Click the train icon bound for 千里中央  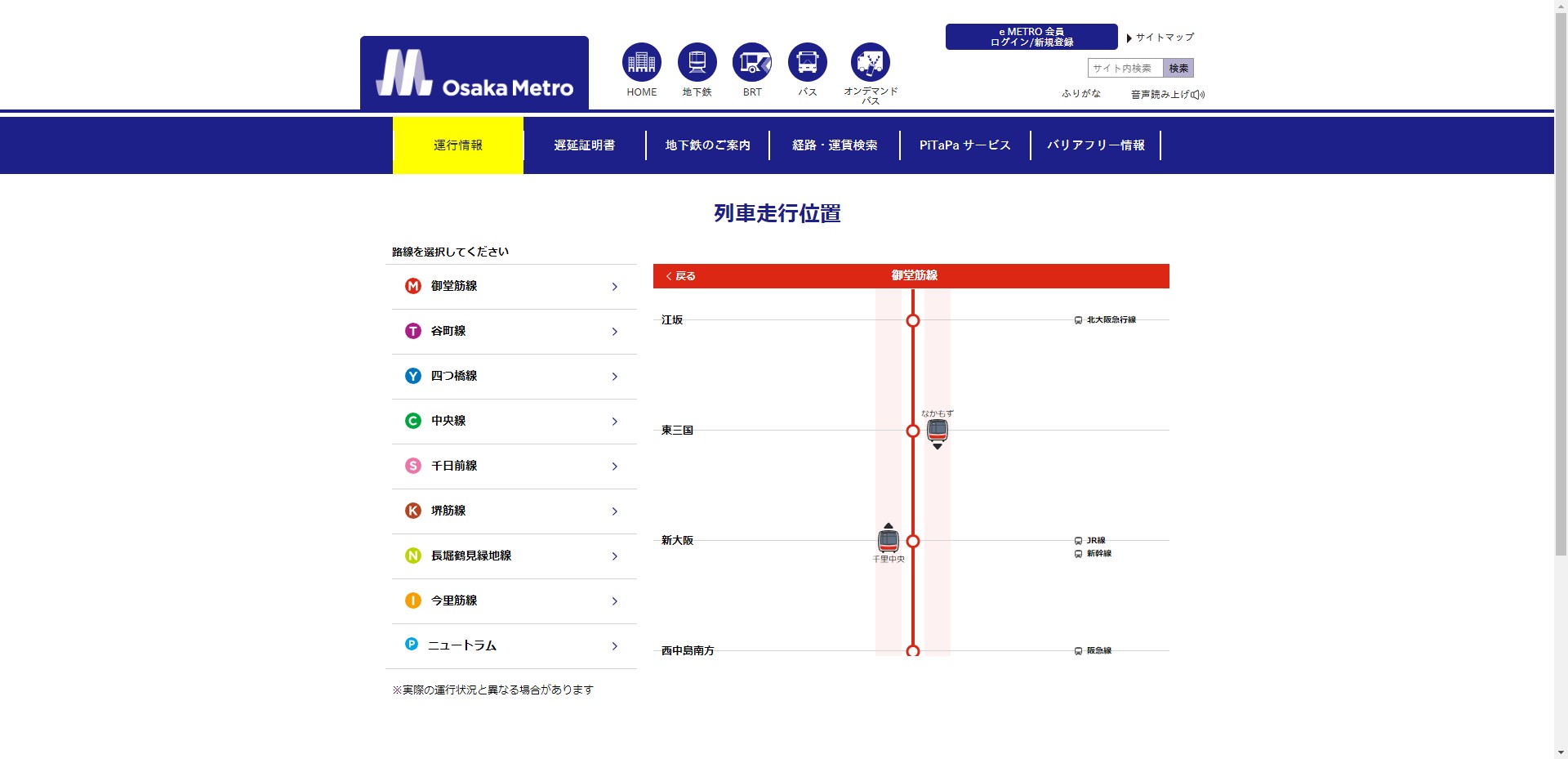pyautogui.click(x=889, y=540)
